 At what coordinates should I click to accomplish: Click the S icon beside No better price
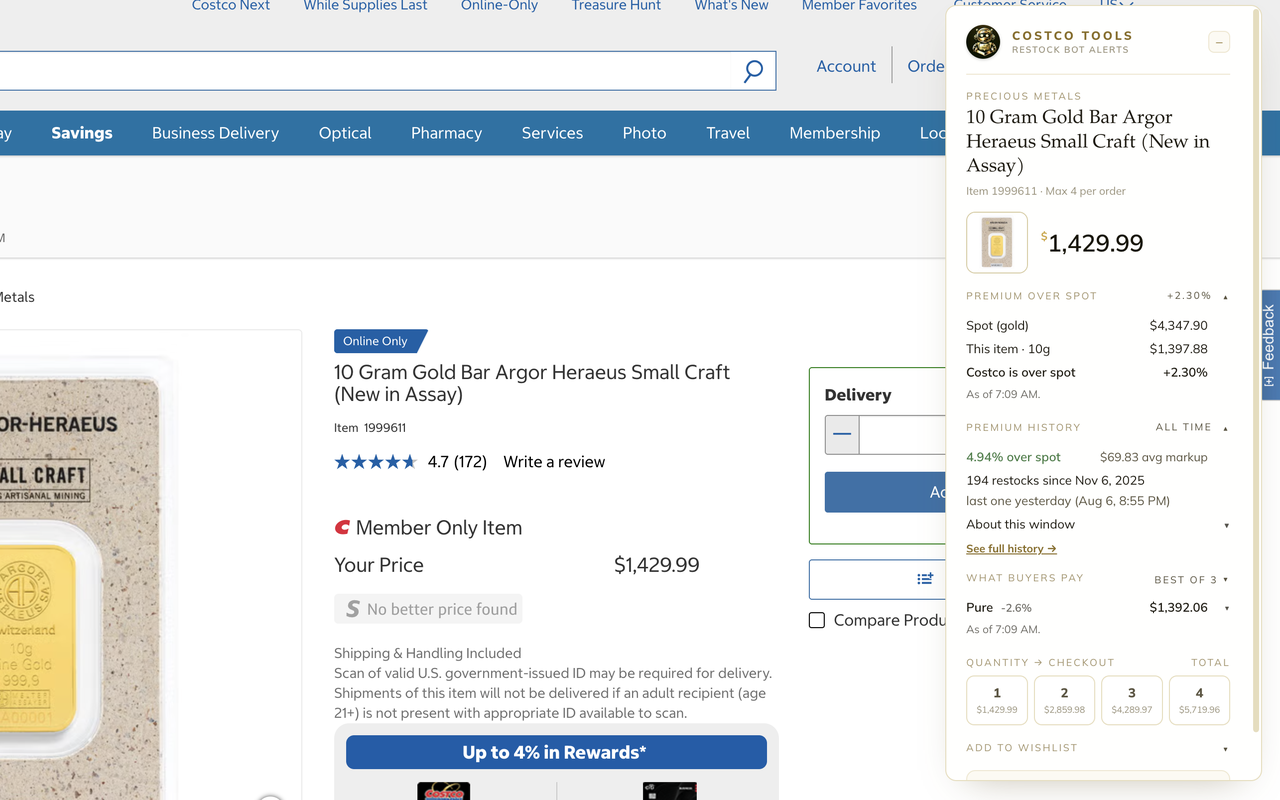pos(352,609)
